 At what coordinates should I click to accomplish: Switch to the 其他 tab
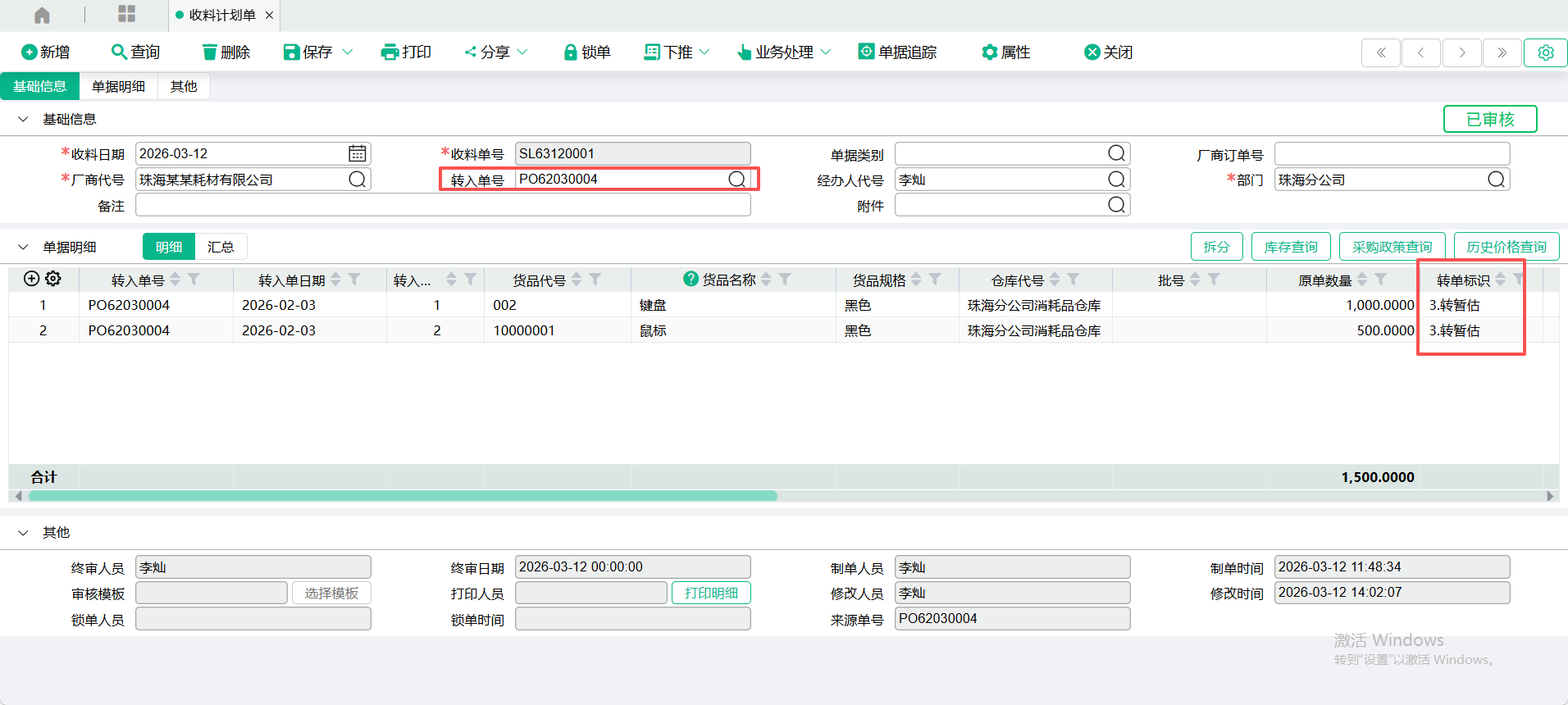pyautogui.click(x=184, y=86)
